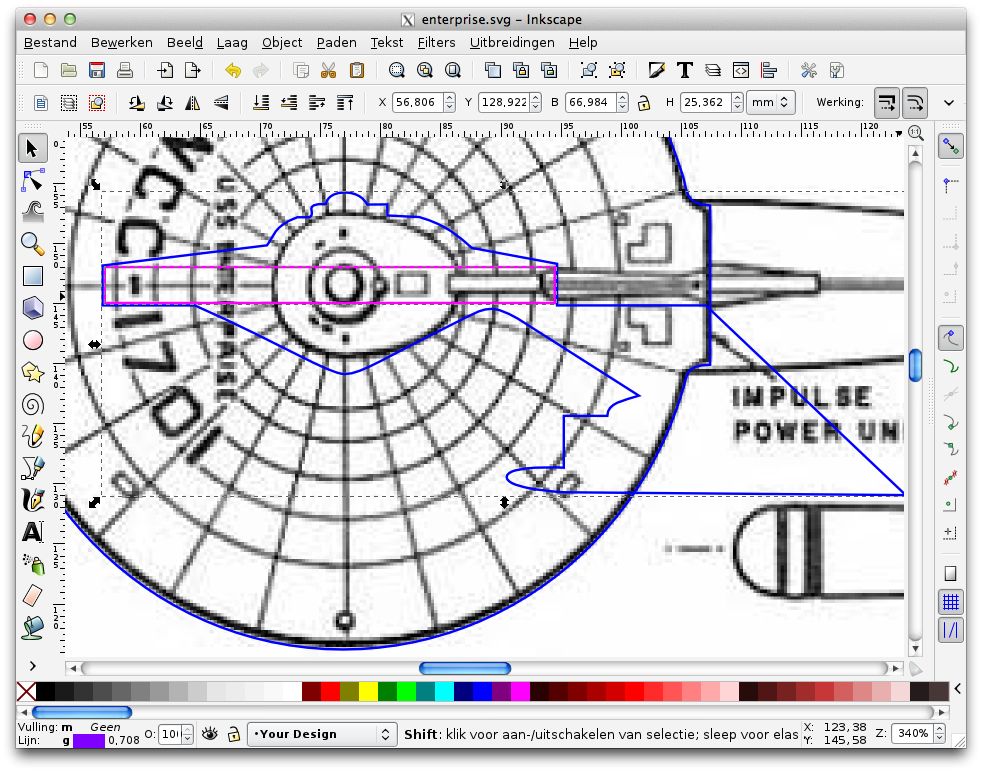Open the Uitbreidingen menu
This screenshot has width=982, height=772.
coord(512,43)
